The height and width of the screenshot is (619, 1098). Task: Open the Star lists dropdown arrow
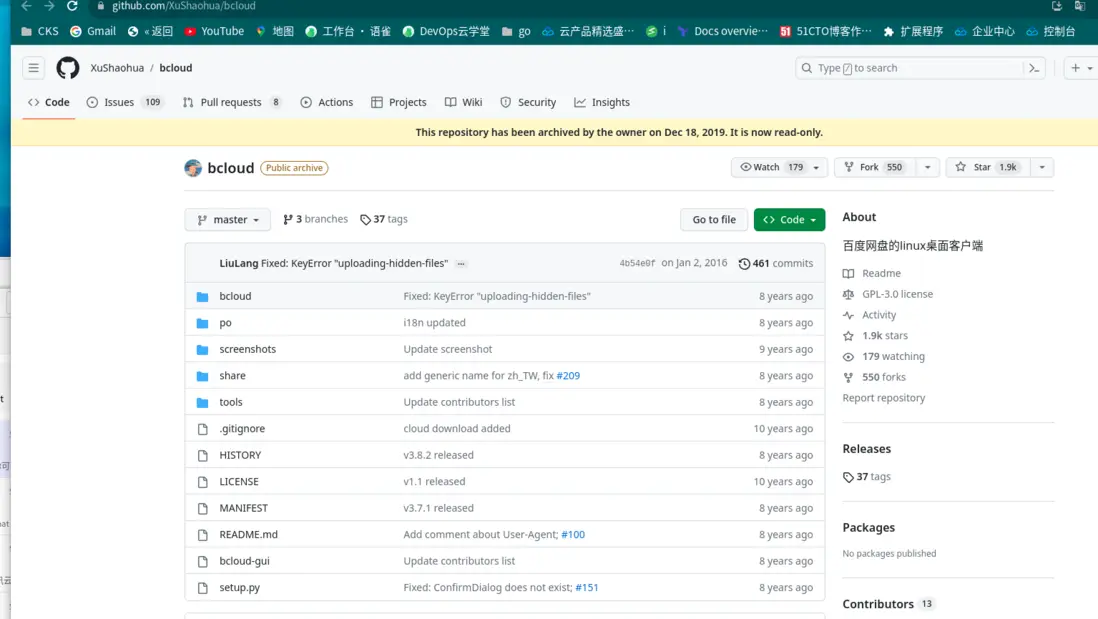point(1042,167)
